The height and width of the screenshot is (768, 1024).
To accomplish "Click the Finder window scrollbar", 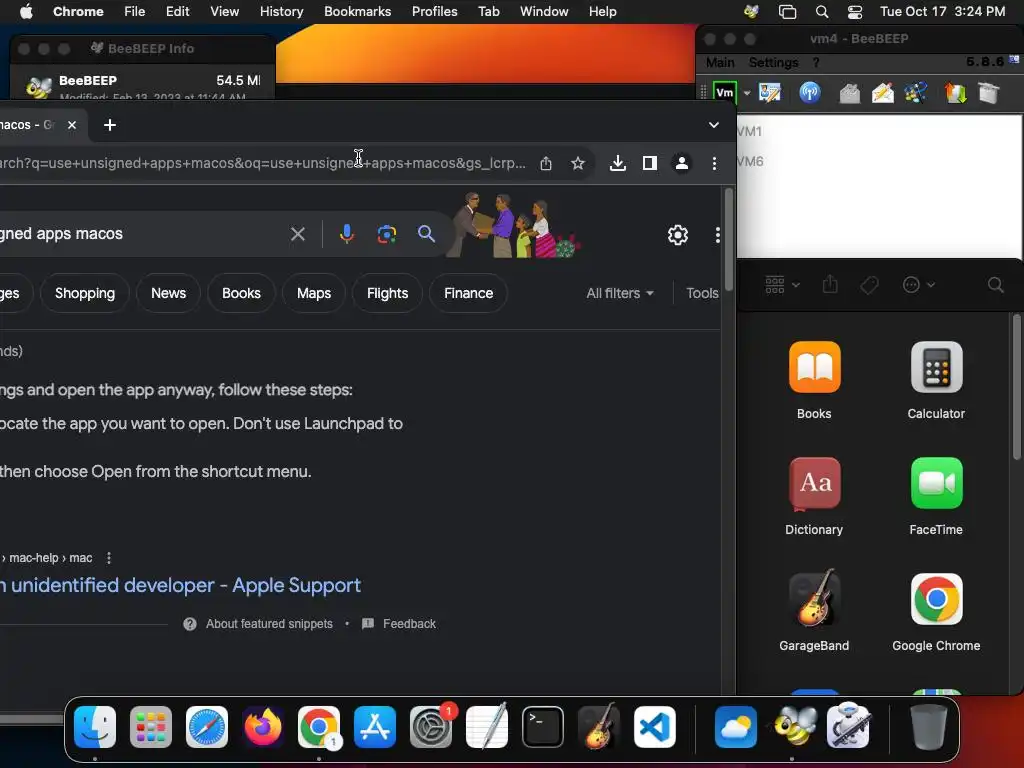I will click(1017, 387).
